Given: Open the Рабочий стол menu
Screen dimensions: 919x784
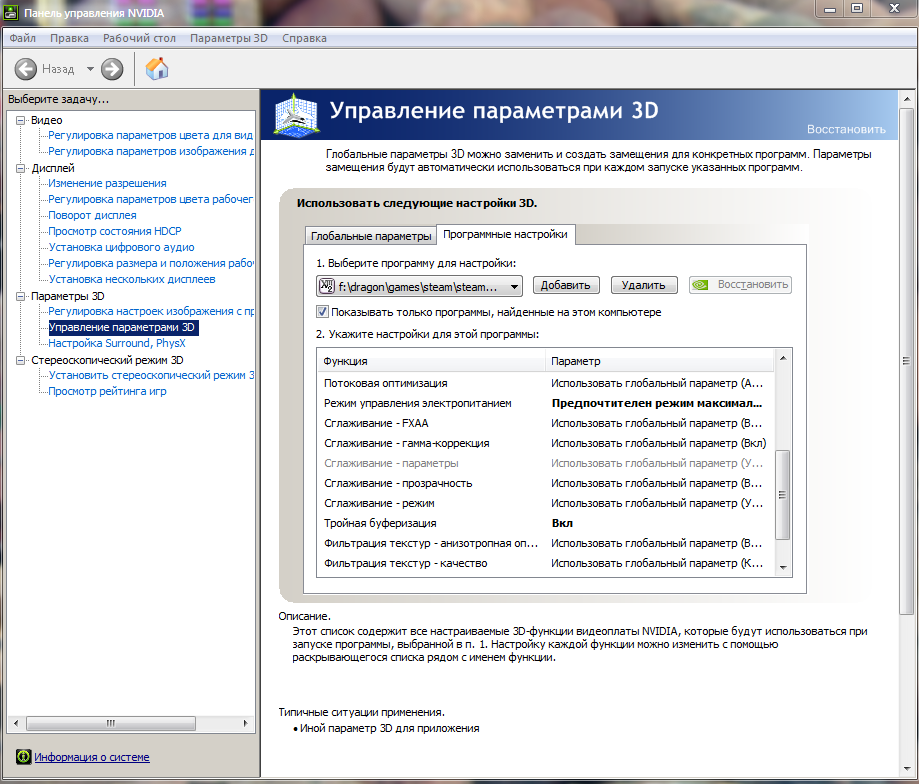Looking at the screenshot, I should (139, 38).
